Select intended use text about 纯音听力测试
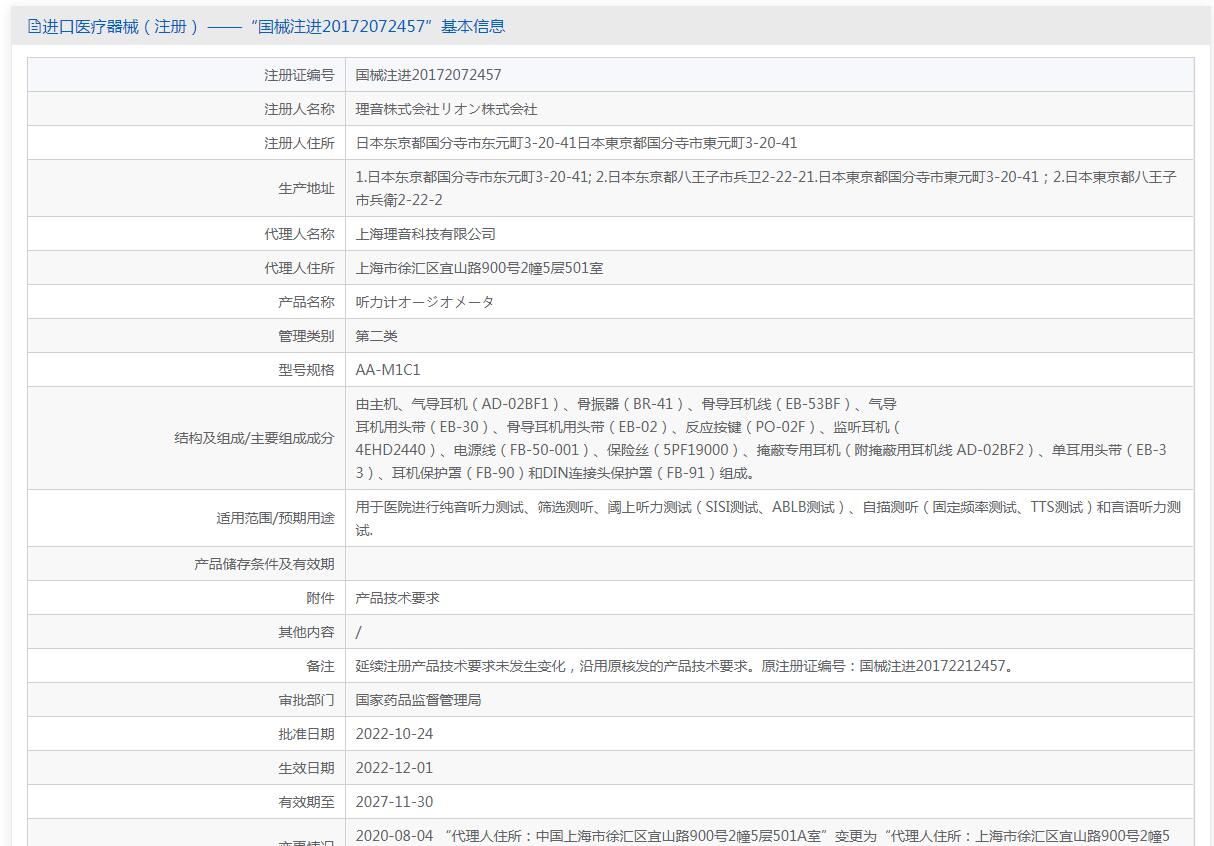Screen dimensions: 1214x846 [x=768, y=518]
